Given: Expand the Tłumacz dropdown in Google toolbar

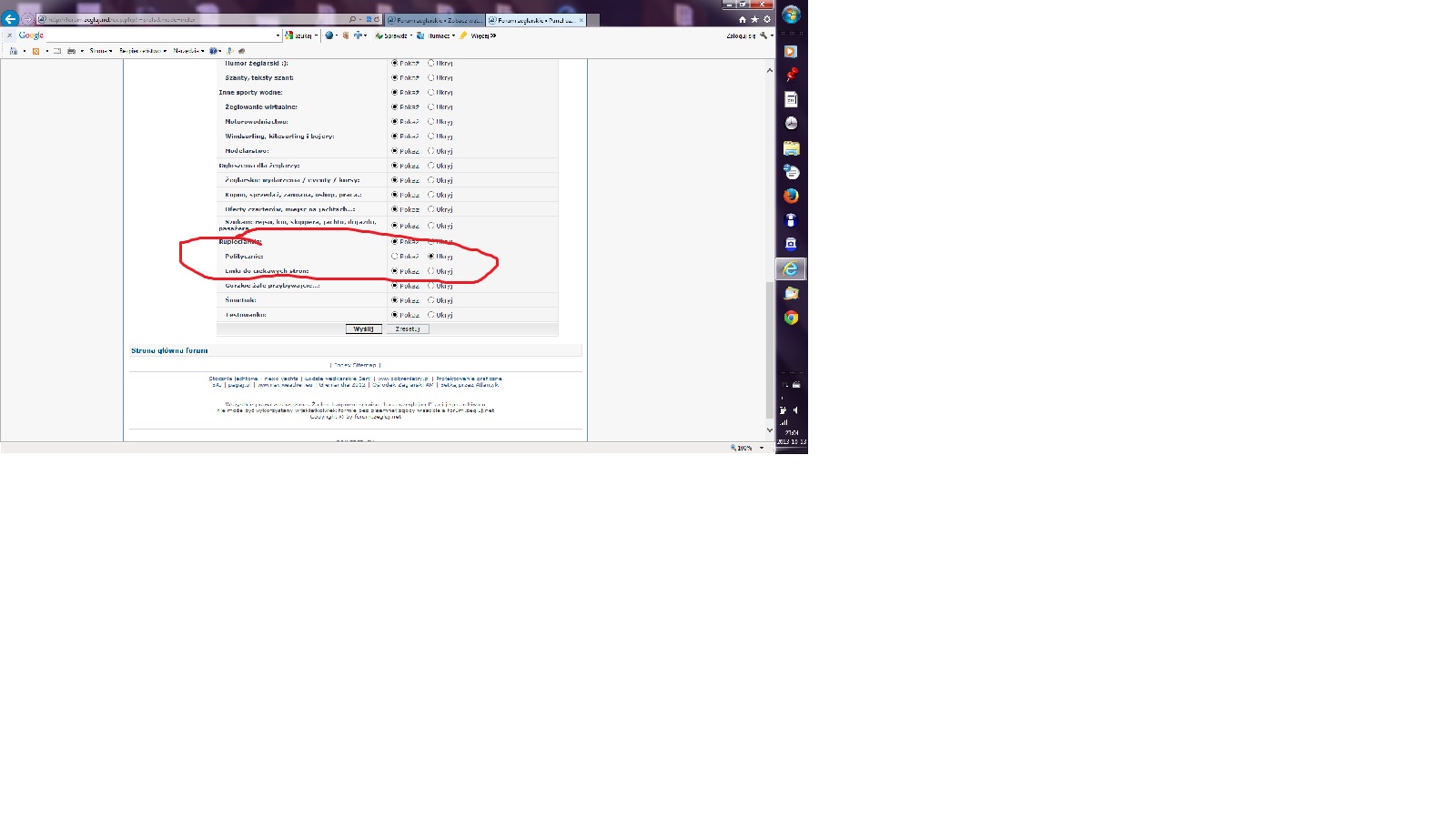Looking at the screenshot, I should click(x=453, y=35).
